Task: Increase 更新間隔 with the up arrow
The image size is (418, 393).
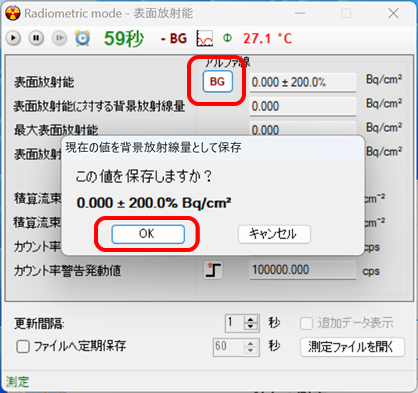Action: 251,319
